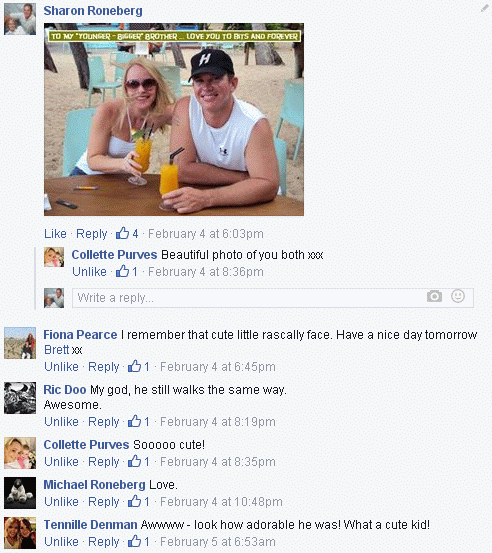The image size is (492, 553).
Task: Click thumbs-up icon on Tennille Denman's comment
Action: (x=134, y=541)
